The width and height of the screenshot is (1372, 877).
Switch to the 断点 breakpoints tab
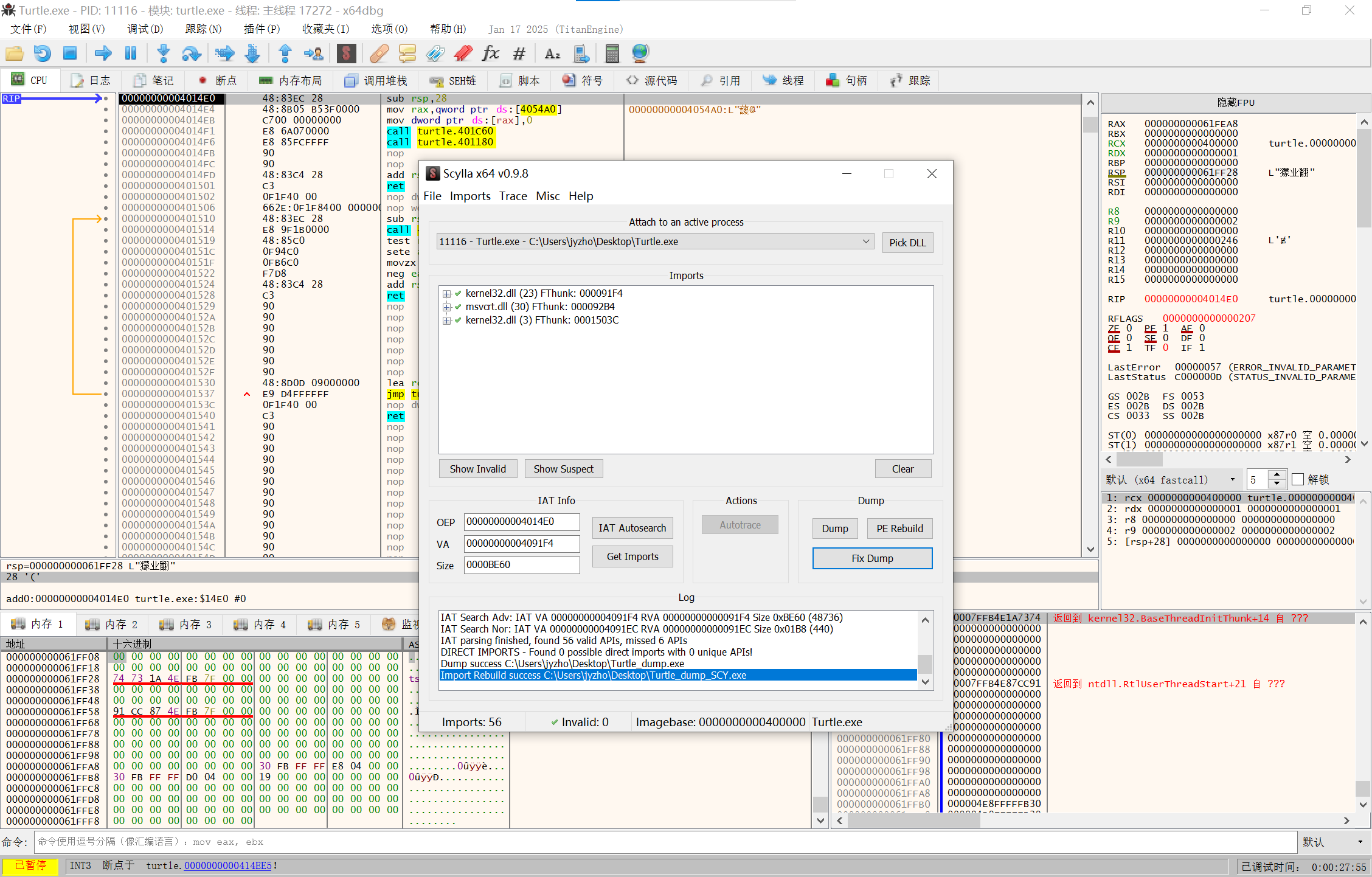coord(218,80)
